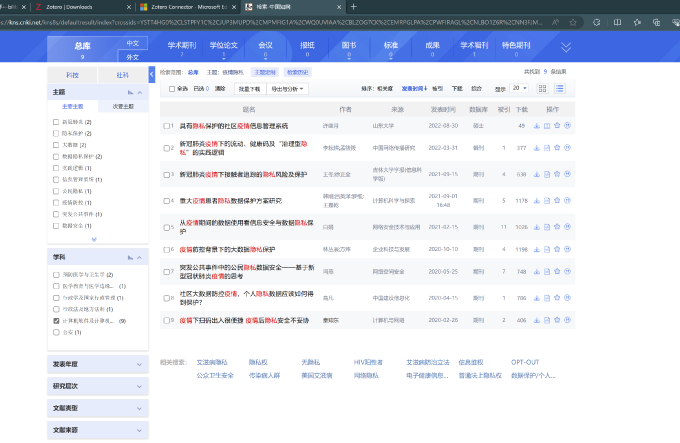
Task: Expand the 发表年度 filter panel
Action: [98, 364]
